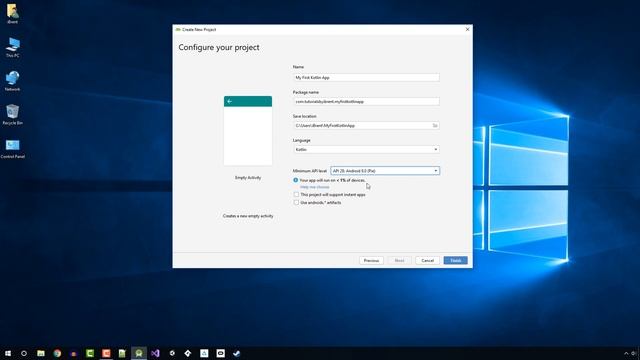Open the green Camtasia taskbar icon
The image size is (640, 360).
tap(90, 353)
